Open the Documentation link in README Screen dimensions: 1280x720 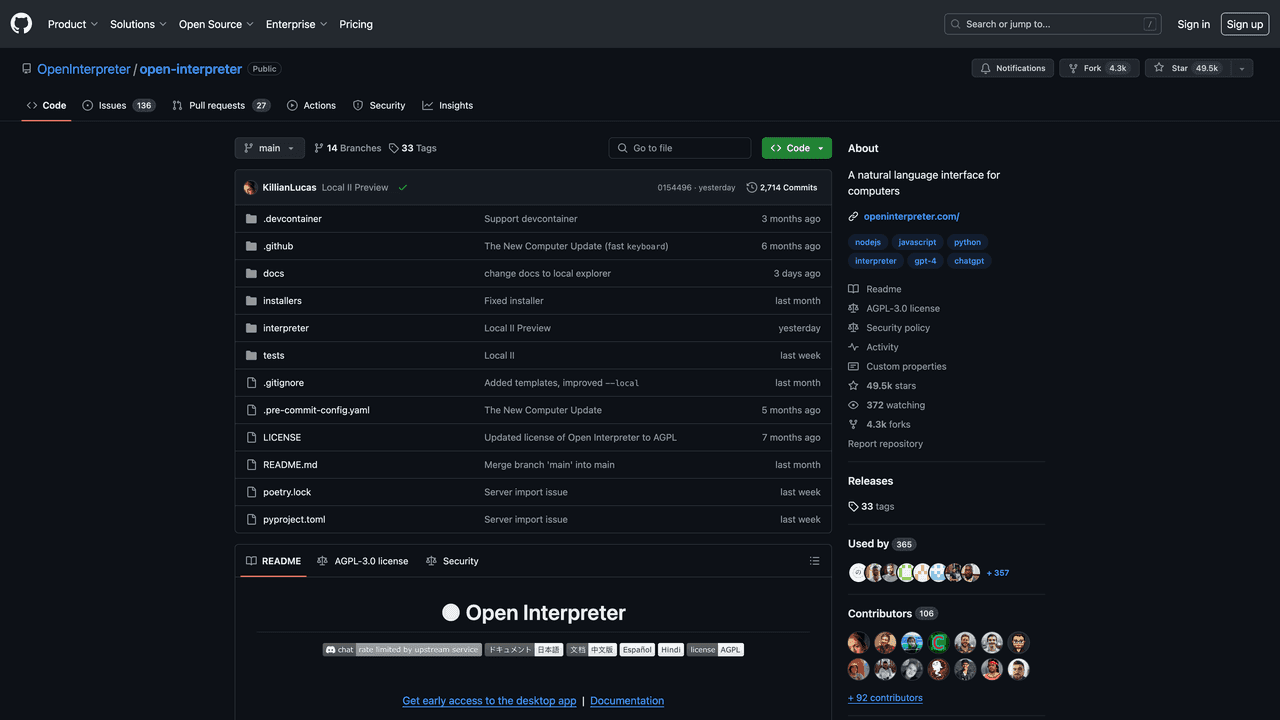627,701
